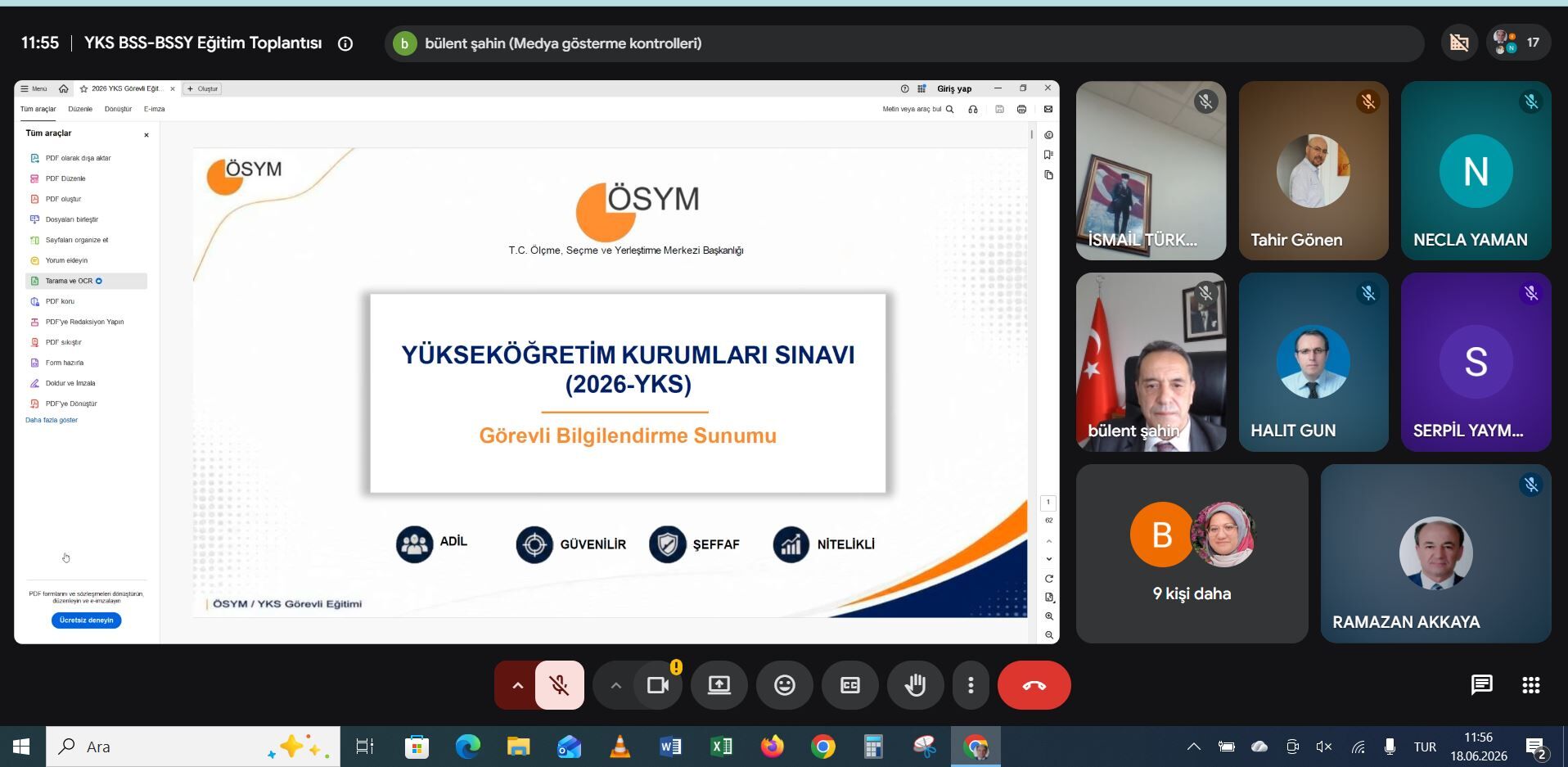The height and width of the screenshot is (767, 1568).
Task: Open the meeting chat panel
Action: [x=1482, y=685]
